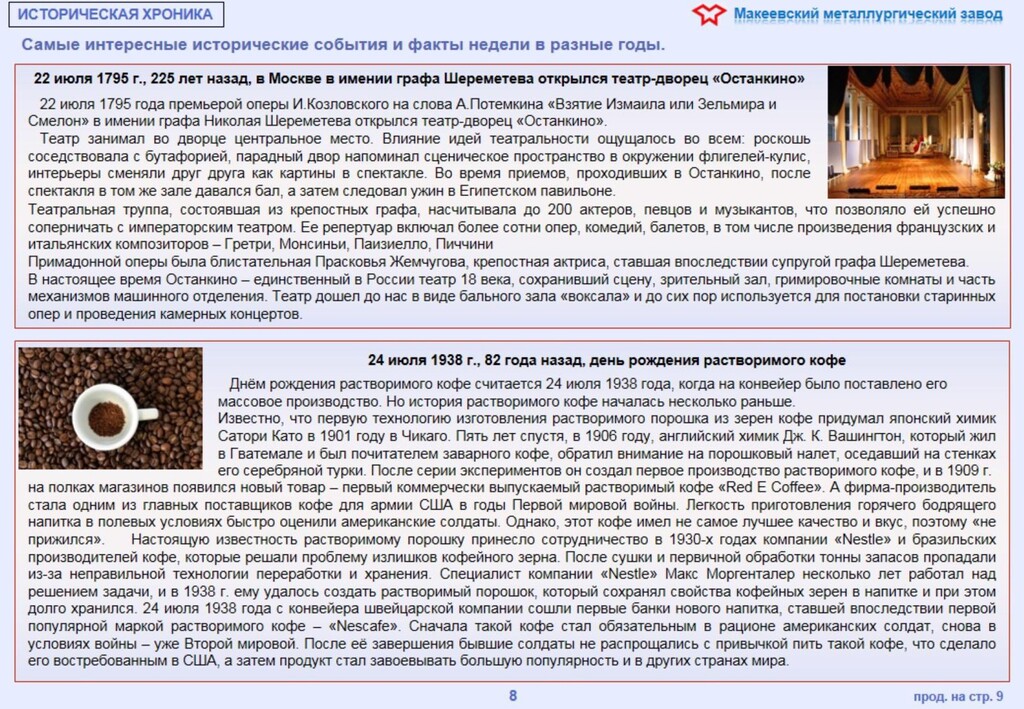Open the coffee cup and beans photo
This screenshot has height=709, width=1024.
click(x=110, y=408)
